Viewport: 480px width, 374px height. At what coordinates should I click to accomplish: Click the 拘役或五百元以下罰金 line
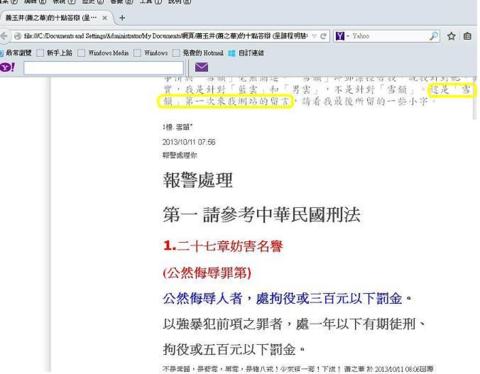[234, 349]
